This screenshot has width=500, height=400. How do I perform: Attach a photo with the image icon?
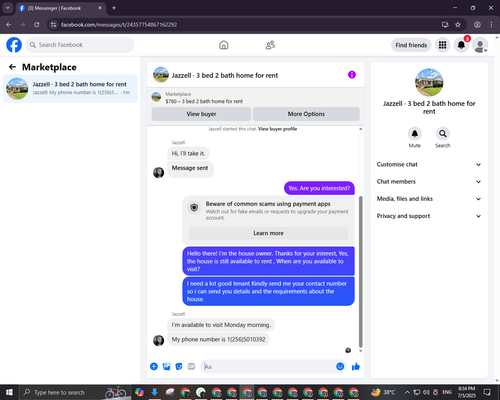tap(166, 367)
